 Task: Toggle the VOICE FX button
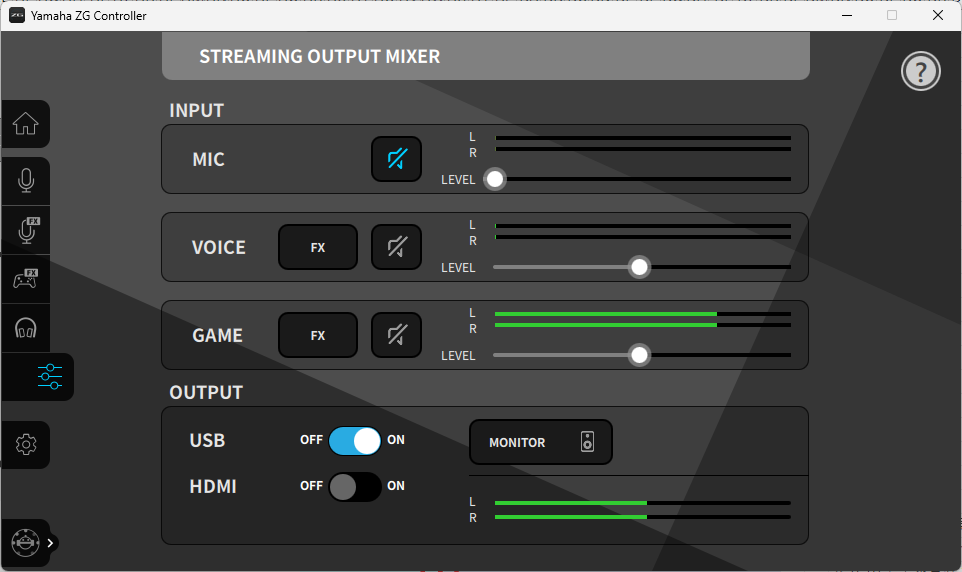pyautogui.click(x=317, y=247)
